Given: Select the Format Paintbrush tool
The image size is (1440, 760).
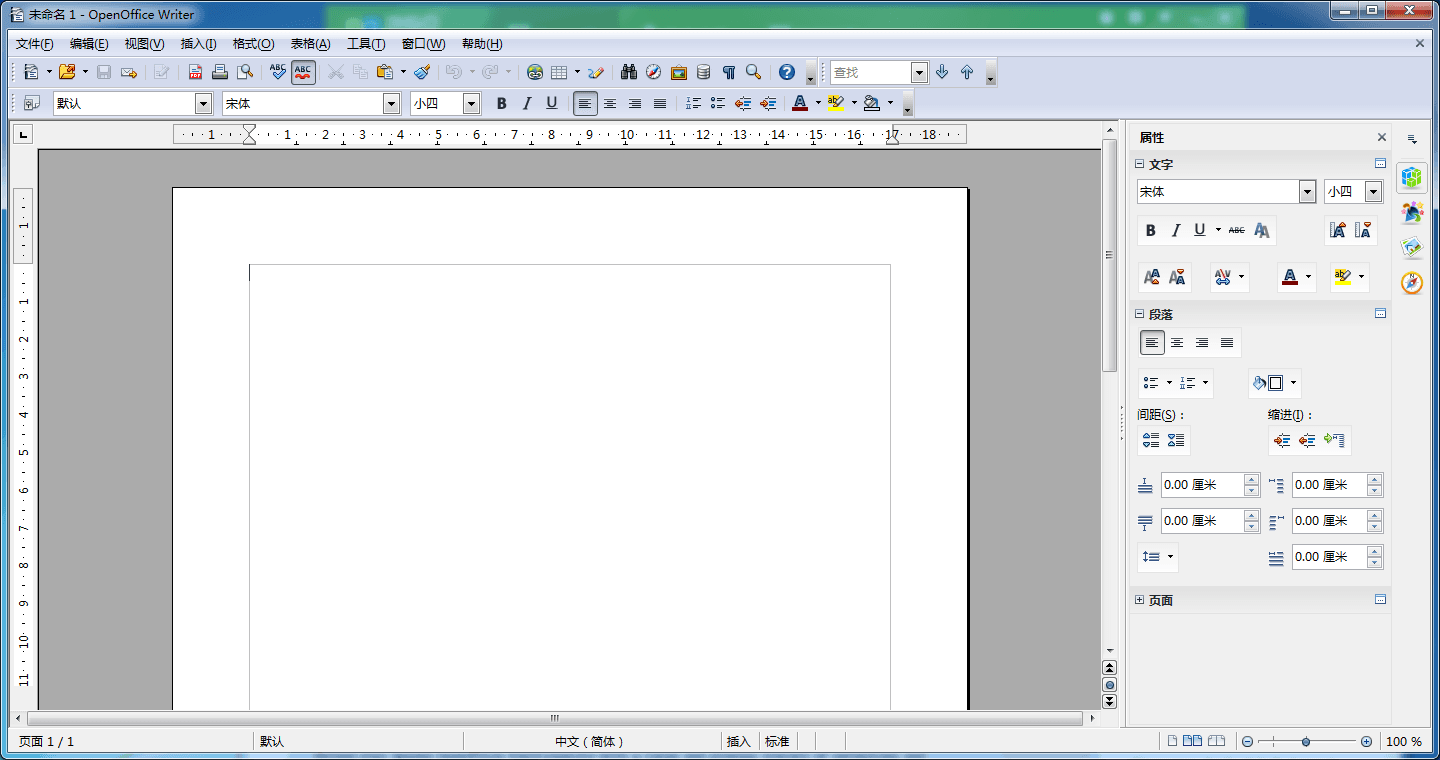Looking at the screenshot, I should 422,72.
